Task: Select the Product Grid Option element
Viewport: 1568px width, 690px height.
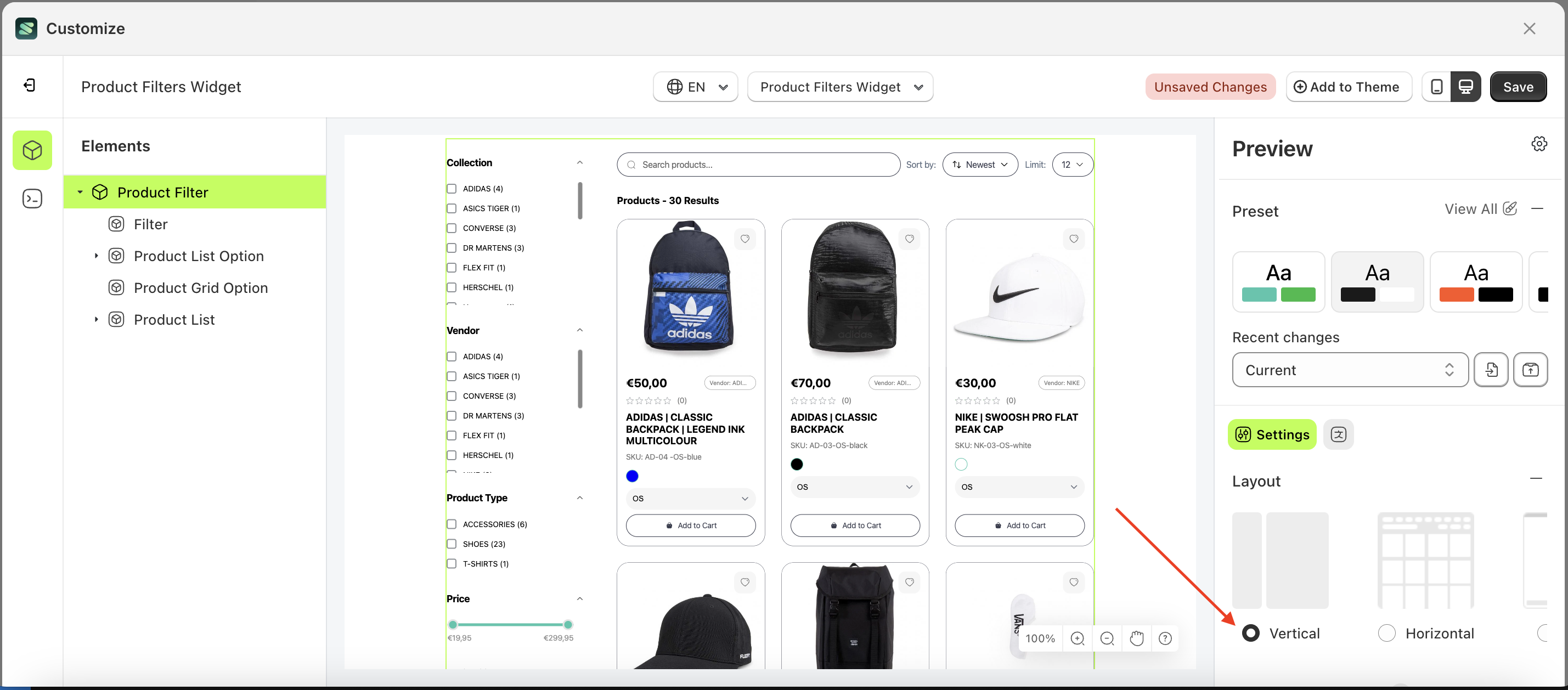Action: [200, 288]
